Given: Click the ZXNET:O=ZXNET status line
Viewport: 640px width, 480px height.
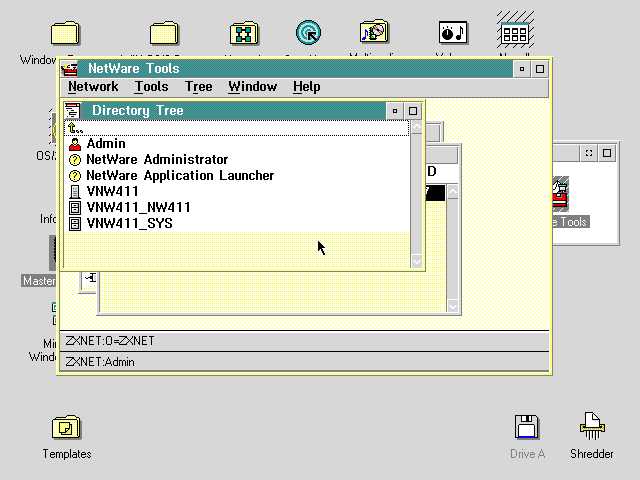Looking at the screenshot, I should pos(304,341).
